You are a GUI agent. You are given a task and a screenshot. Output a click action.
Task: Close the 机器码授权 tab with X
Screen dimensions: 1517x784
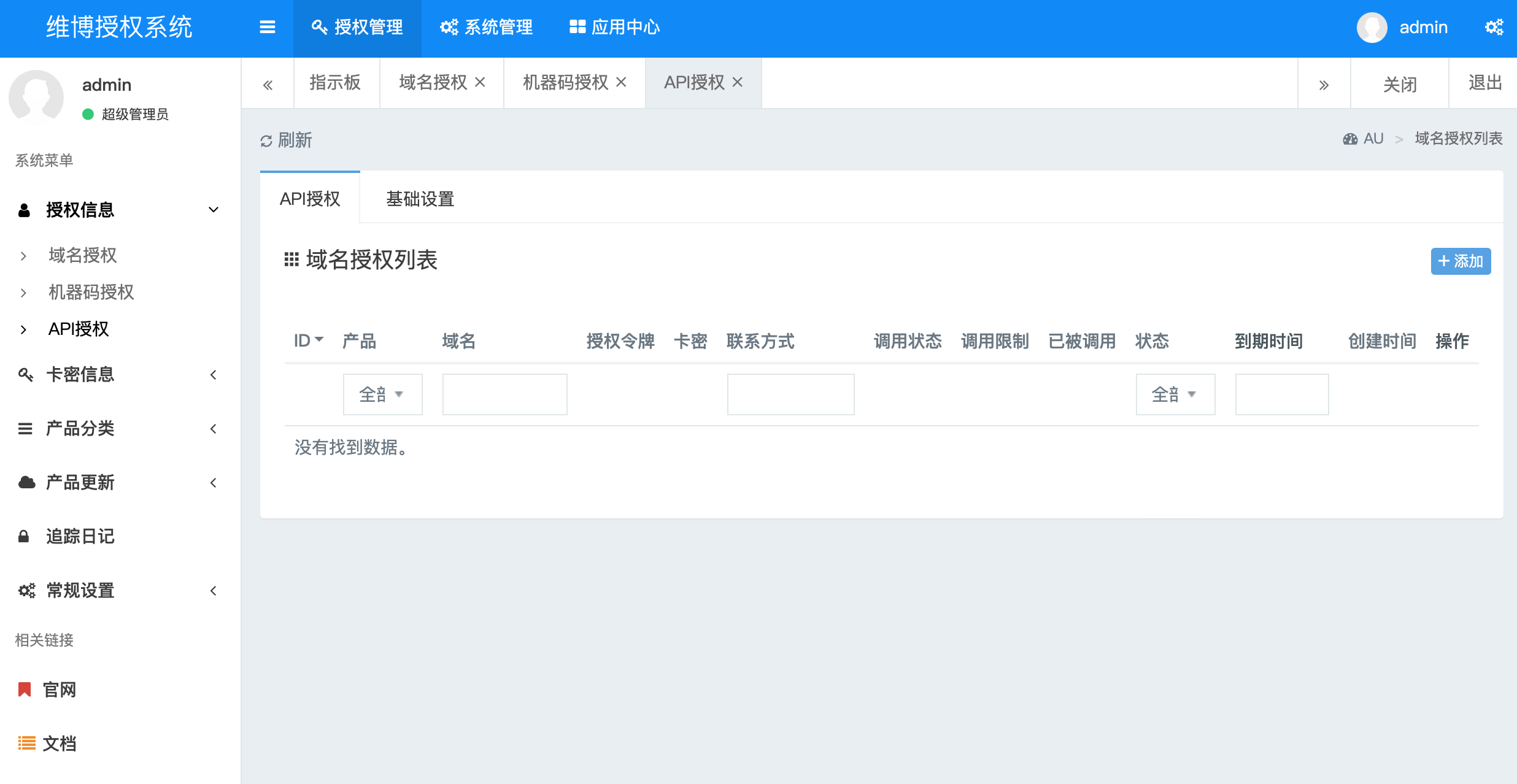coord(621,82)
